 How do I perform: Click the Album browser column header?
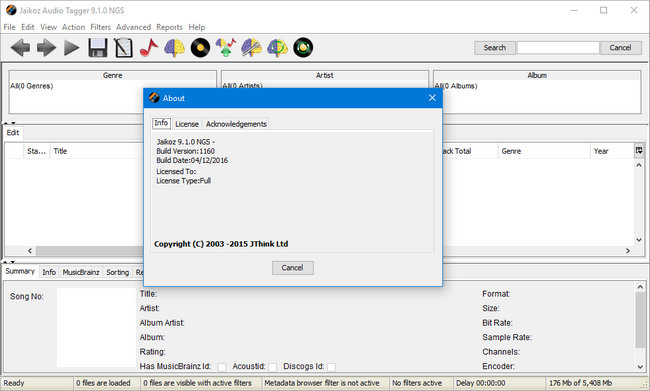click(537, 75)
